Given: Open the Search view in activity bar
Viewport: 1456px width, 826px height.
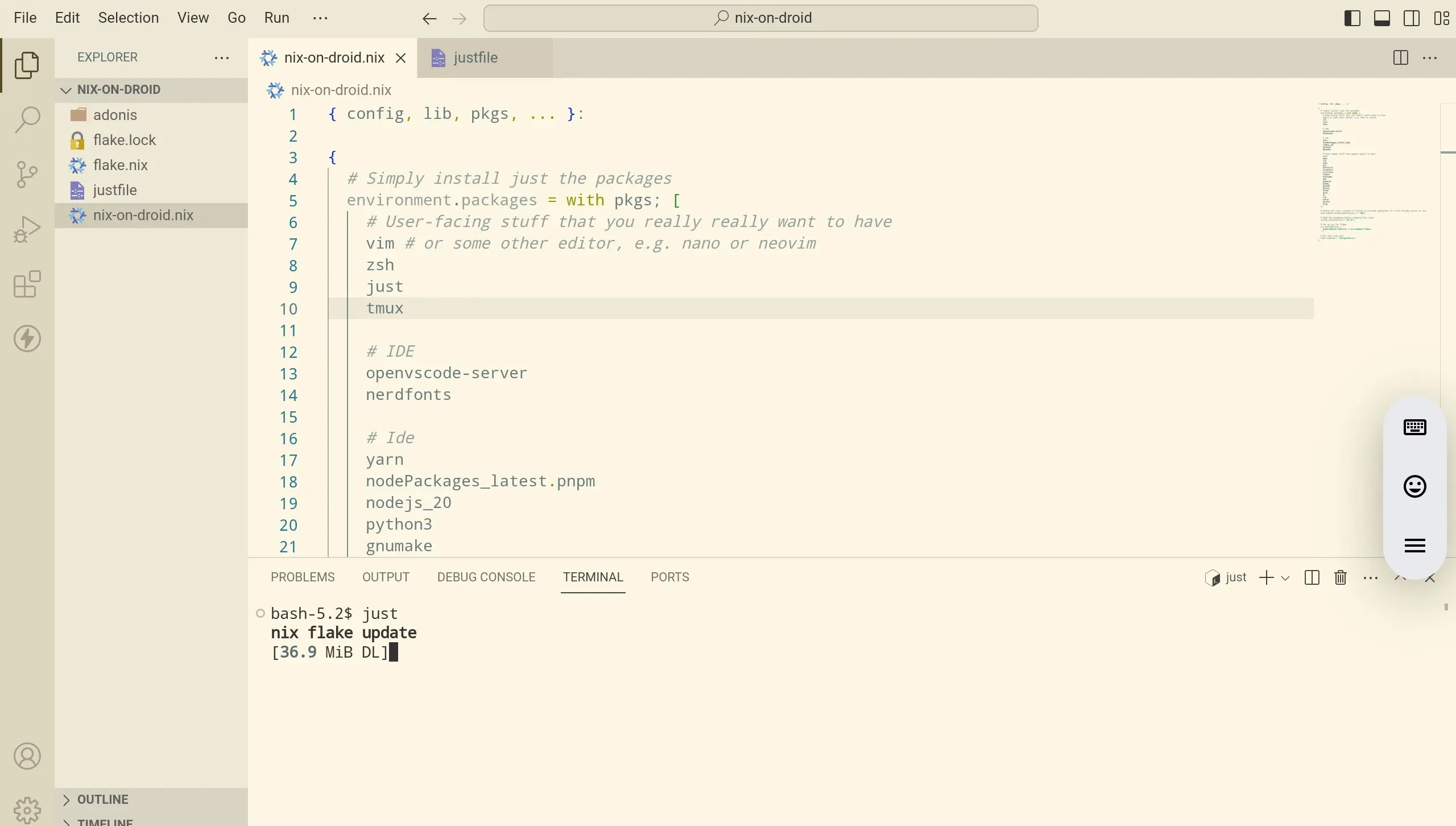Looking at the screenshot, I should (x=27, y=119).
